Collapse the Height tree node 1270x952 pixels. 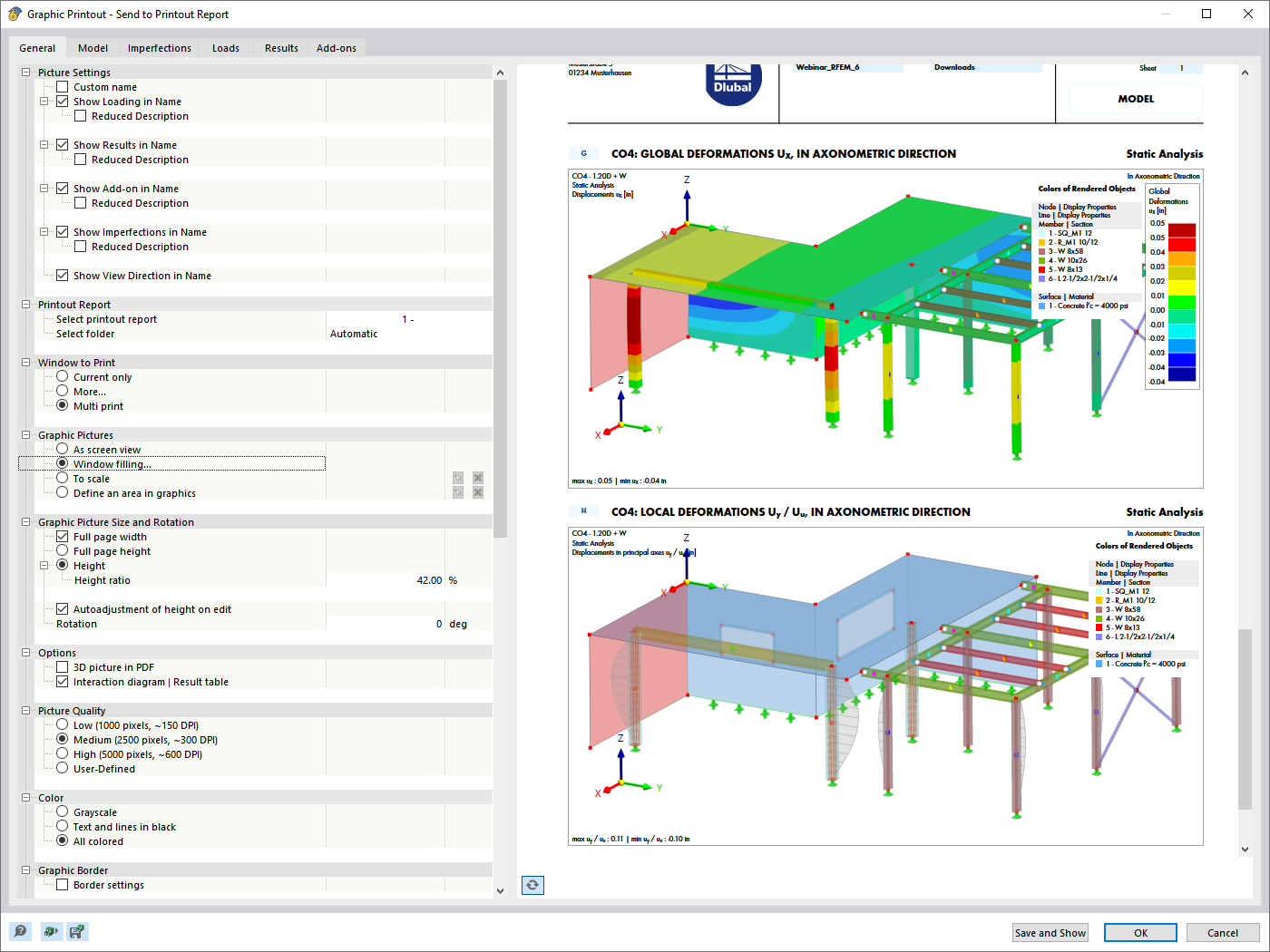tap(44, 566)
